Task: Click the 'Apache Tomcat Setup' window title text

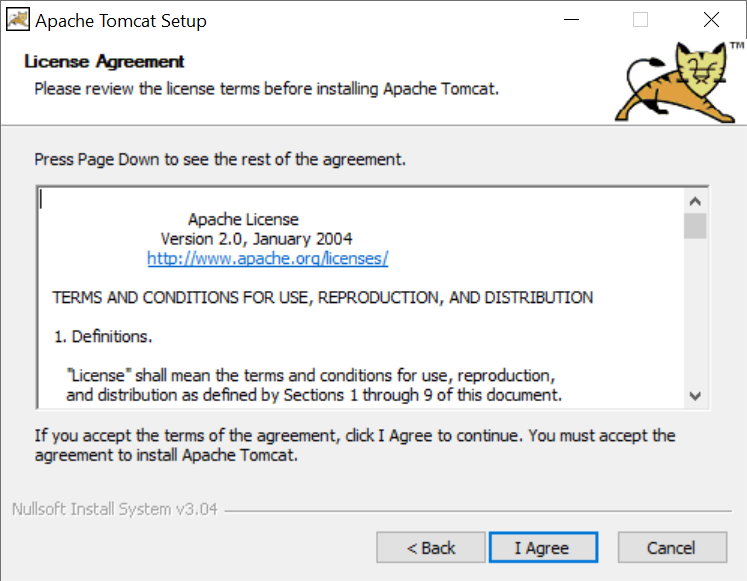Action: (x=121, y=21)
